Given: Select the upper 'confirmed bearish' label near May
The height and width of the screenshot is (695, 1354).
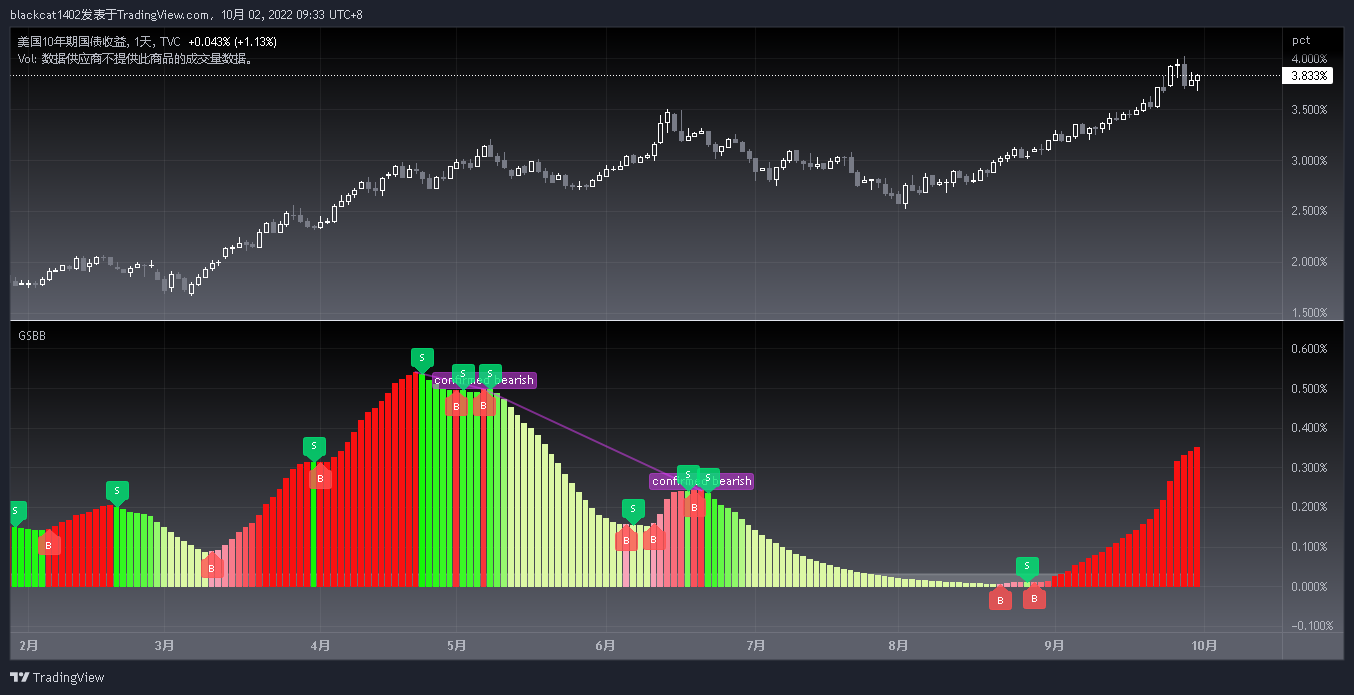Looking at the screenshot, I should pyautogui.click(x=485, y=380).
